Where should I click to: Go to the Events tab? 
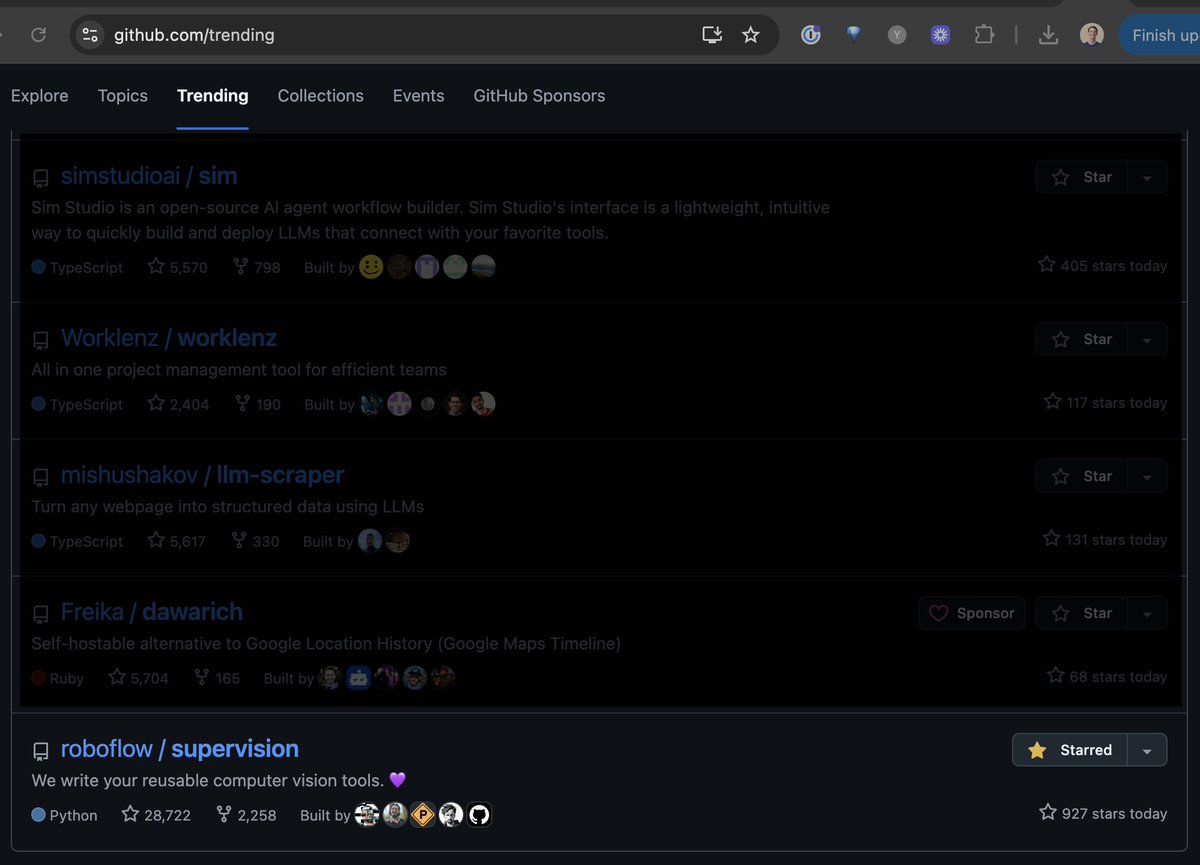pyautogui.click(x=419, y=96)
